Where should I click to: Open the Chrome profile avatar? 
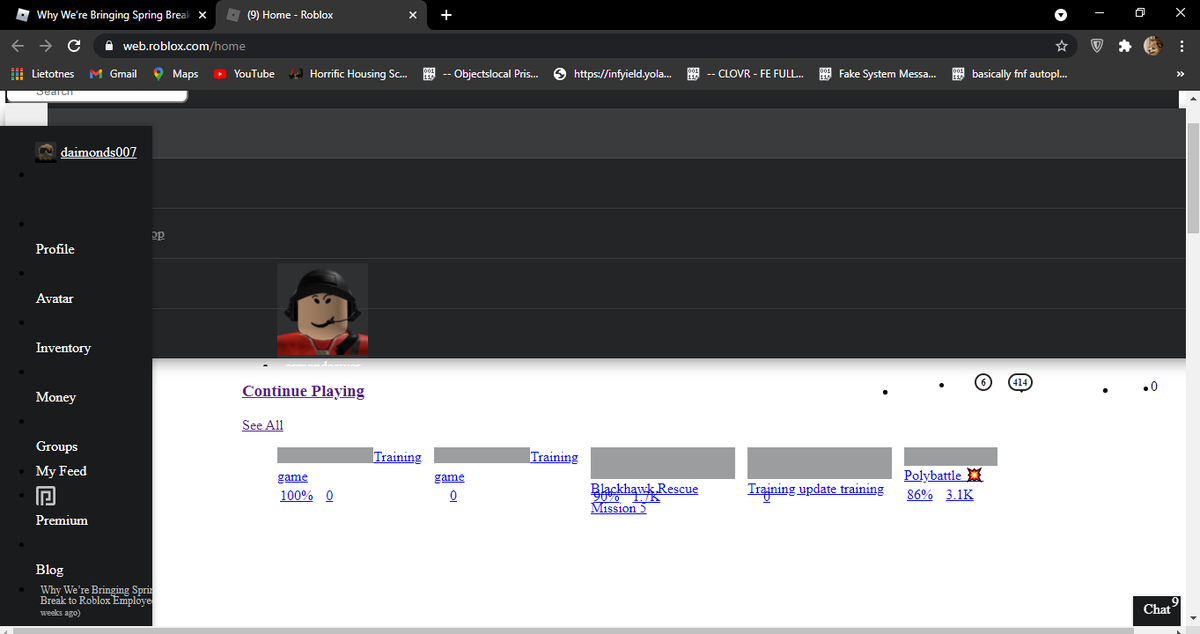(1153, 46)
